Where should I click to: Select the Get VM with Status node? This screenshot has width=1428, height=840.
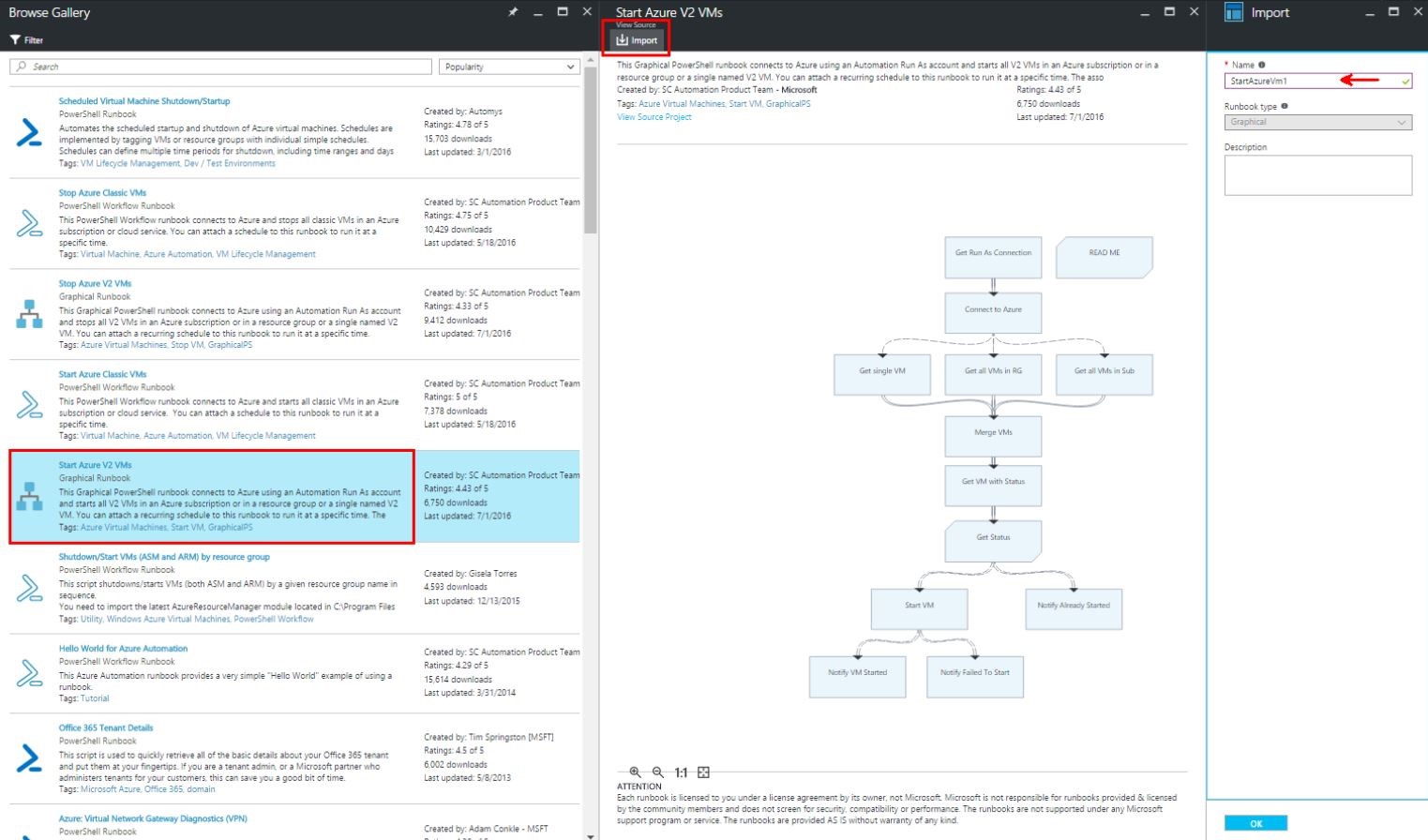pos(994,486)
